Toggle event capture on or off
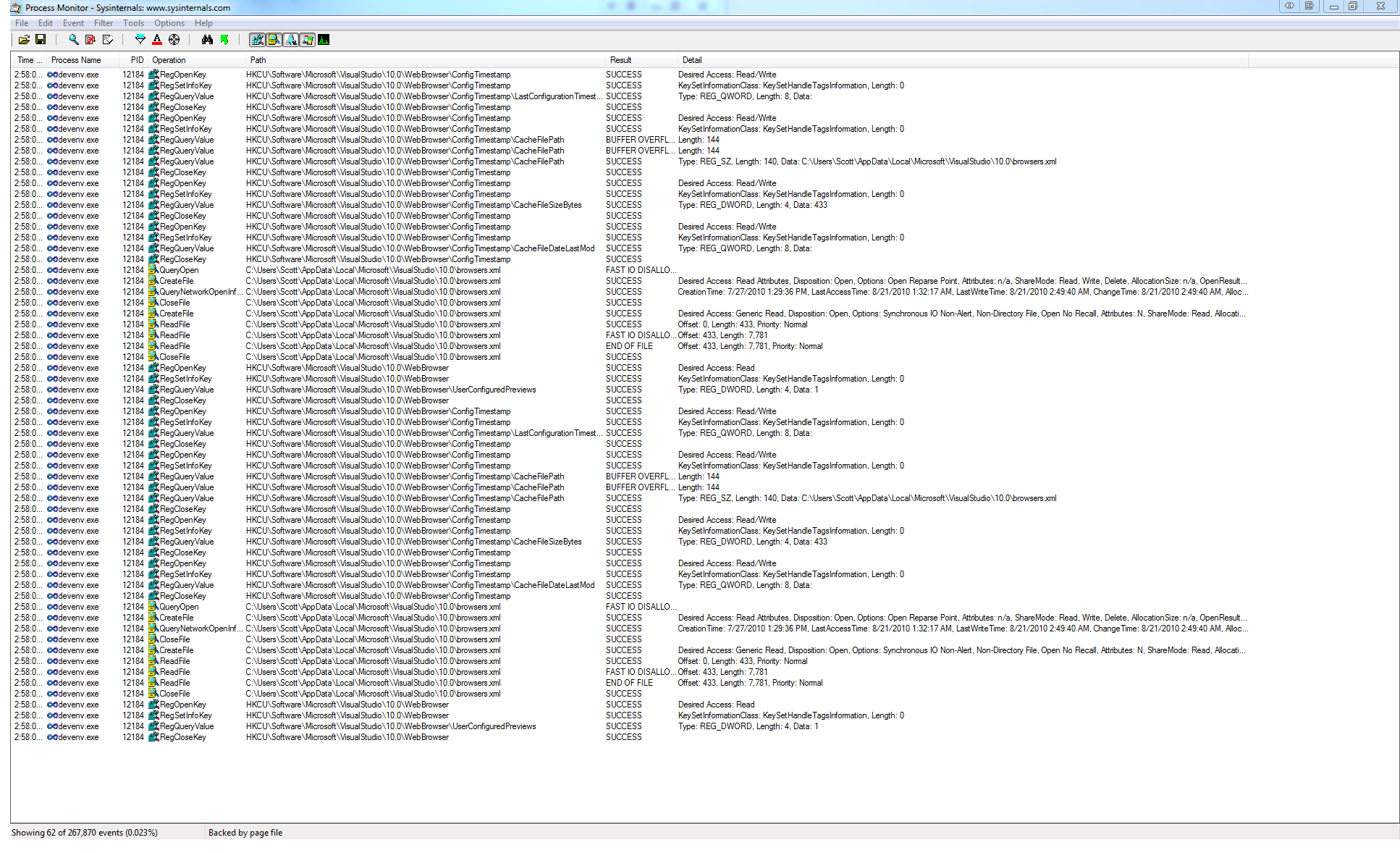Image resolution: width=1400 pixels, height=853 pixels. click(x=72, y=40)
